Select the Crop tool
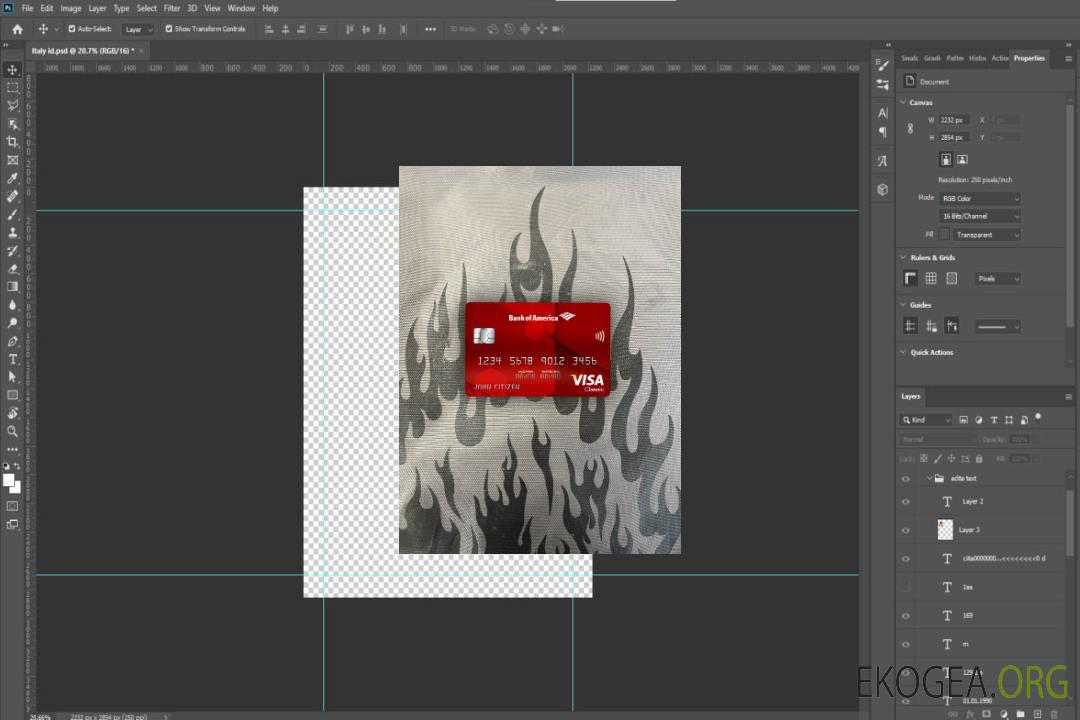Image resolution: width=1080 pixels, height=720 pixels. [13, 142]
